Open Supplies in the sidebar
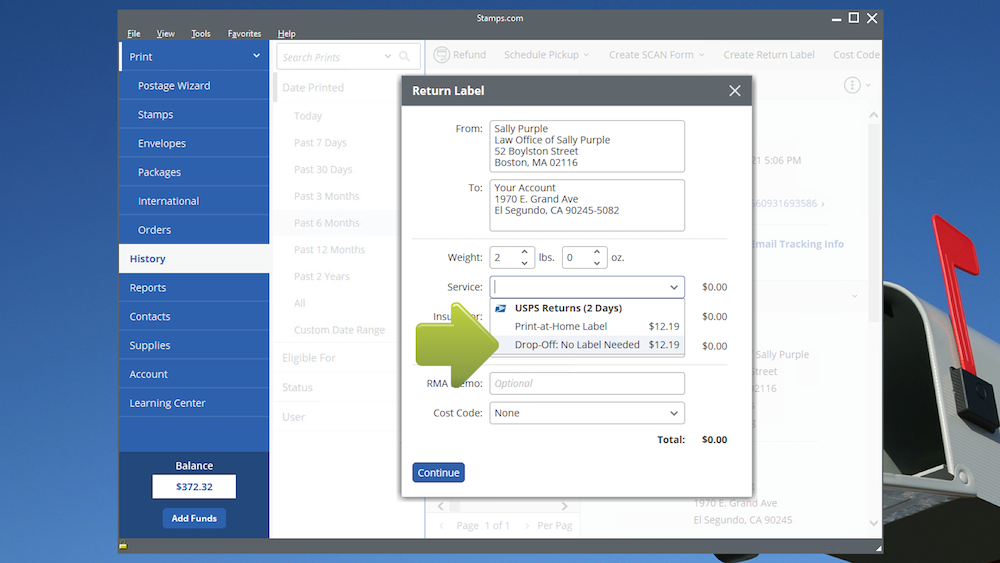This screenshot has height=563, width=1000. pyautogui.click(x=194, y=345)
